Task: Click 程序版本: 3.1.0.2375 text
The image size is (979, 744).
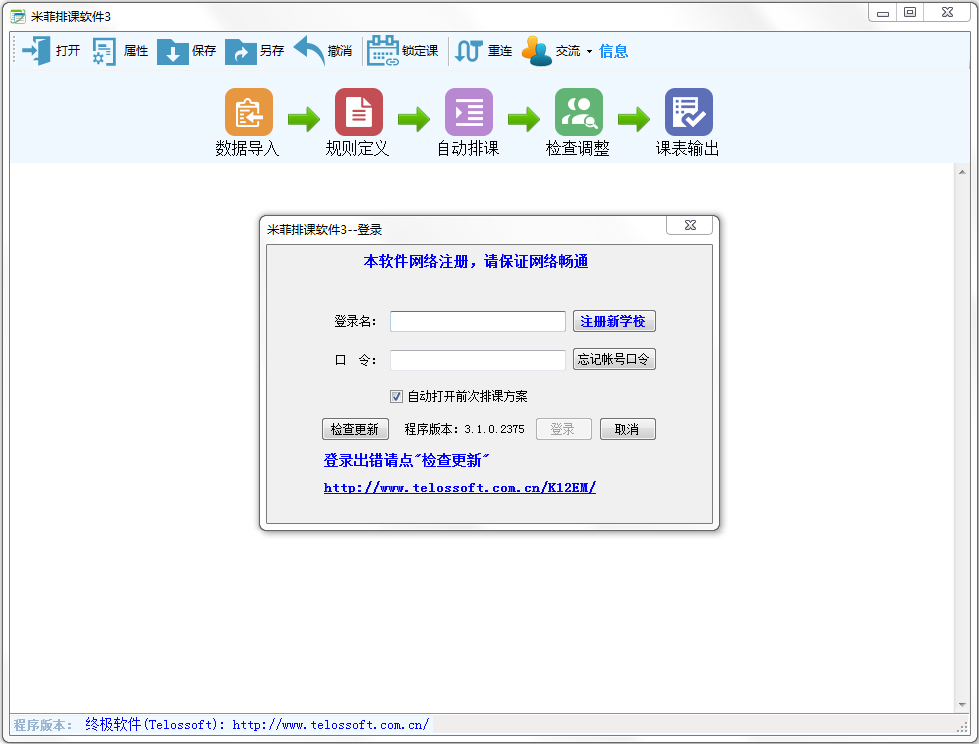Action: [465, 429]
